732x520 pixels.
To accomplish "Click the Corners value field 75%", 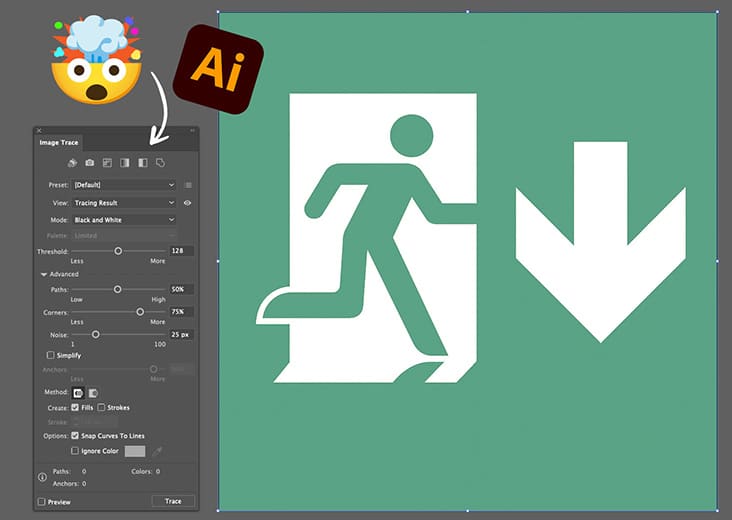I will 182,312.
